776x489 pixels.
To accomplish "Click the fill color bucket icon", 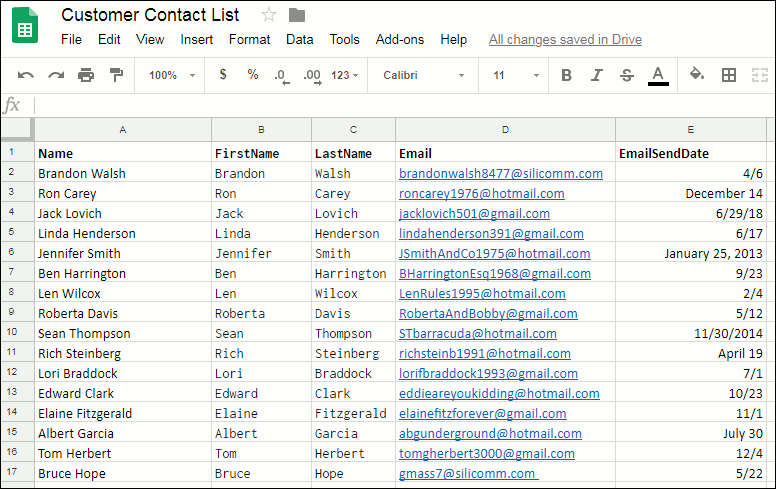I will tap(697, 75).
